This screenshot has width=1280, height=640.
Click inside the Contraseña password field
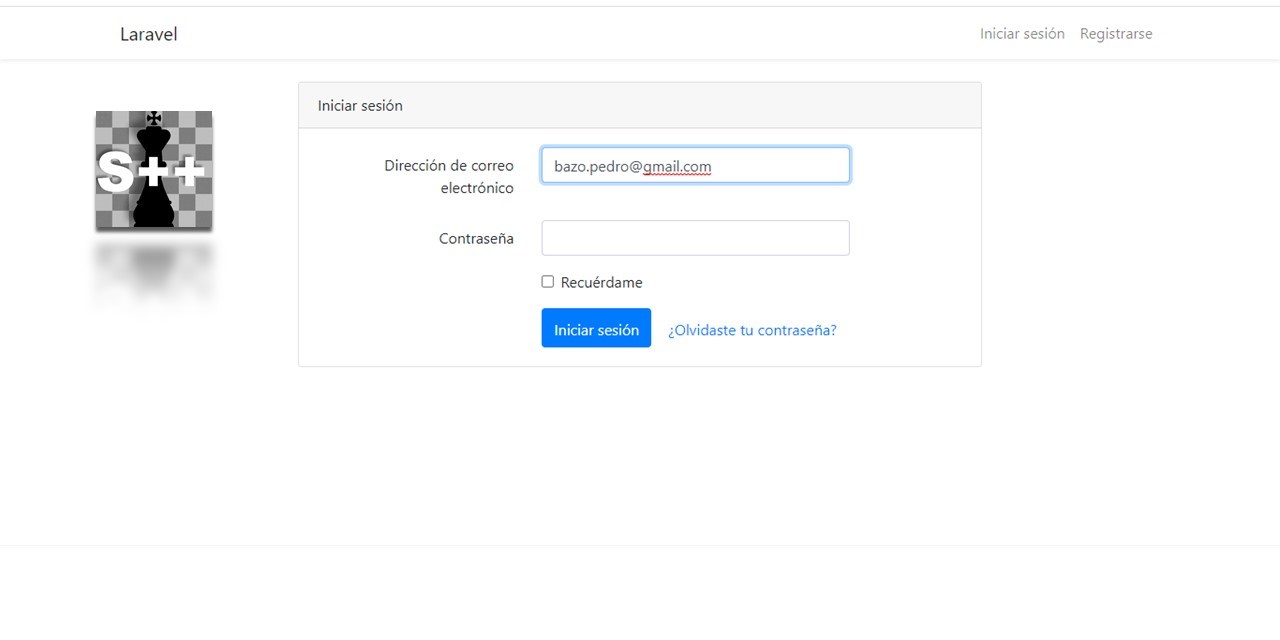(695, 238)
